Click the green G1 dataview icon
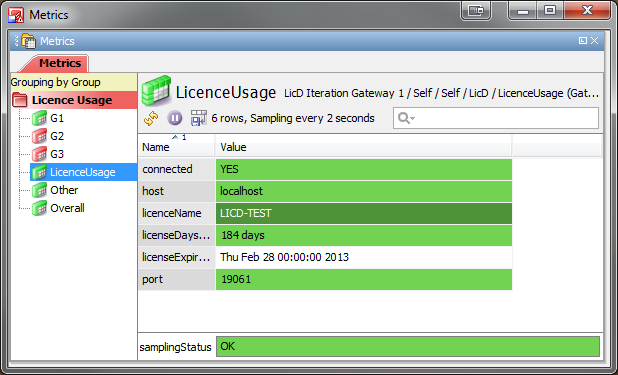This screenshot has width=618, height=375. [x=39, y=118]
